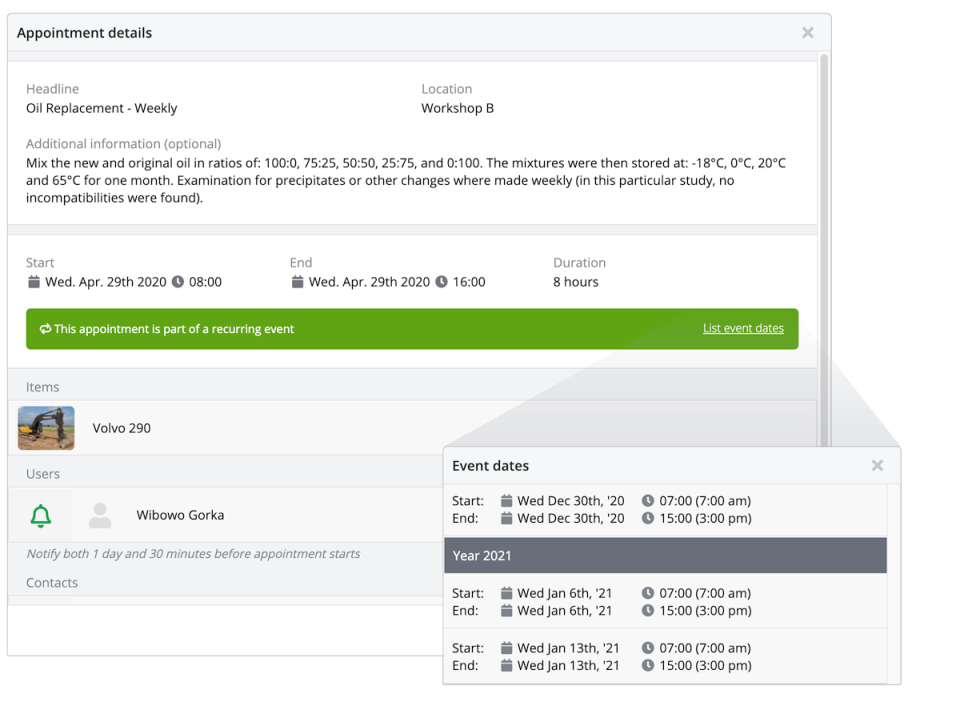The height and width of the screenshot is (706, 960).
Task: Open the List event dates link
Action: pos(743,328)
